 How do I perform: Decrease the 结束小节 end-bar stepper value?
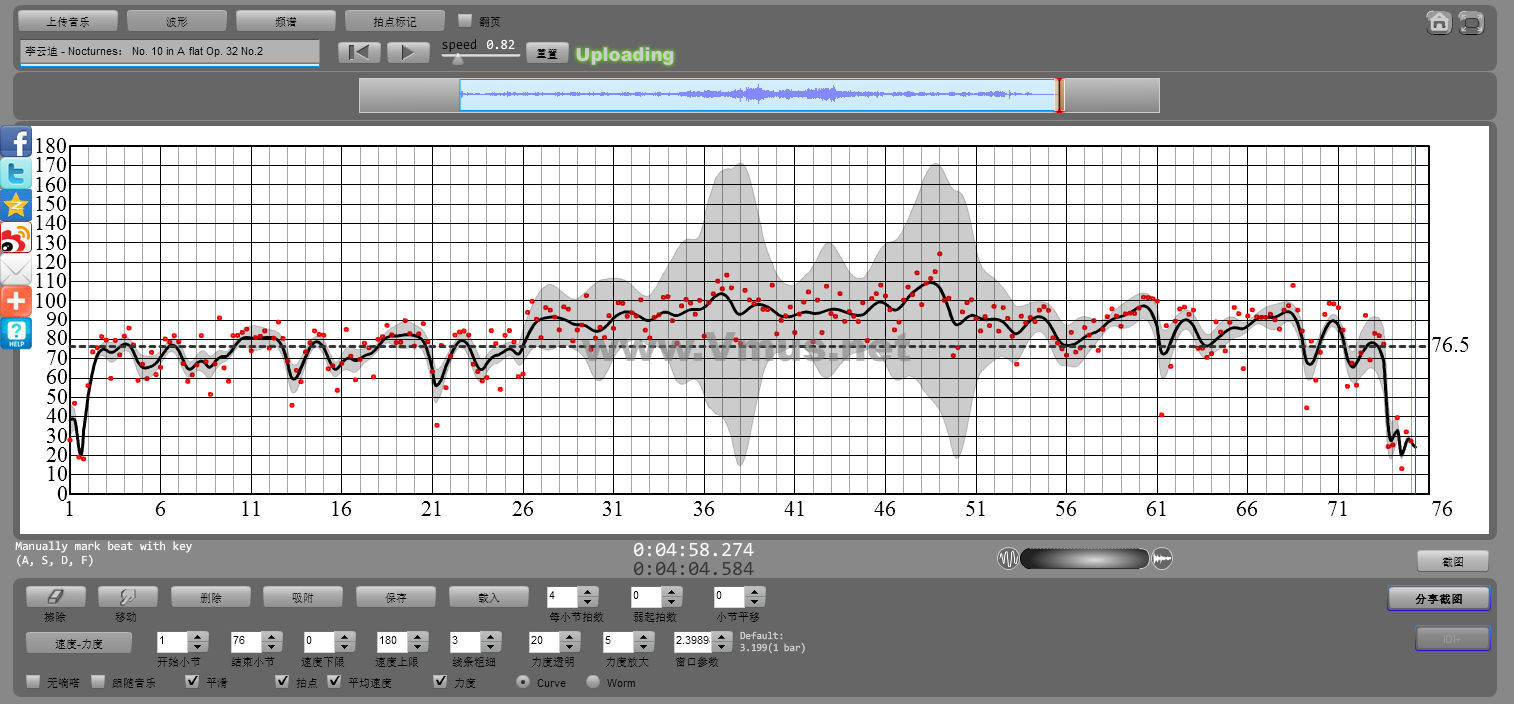click(x=271, y=646)
